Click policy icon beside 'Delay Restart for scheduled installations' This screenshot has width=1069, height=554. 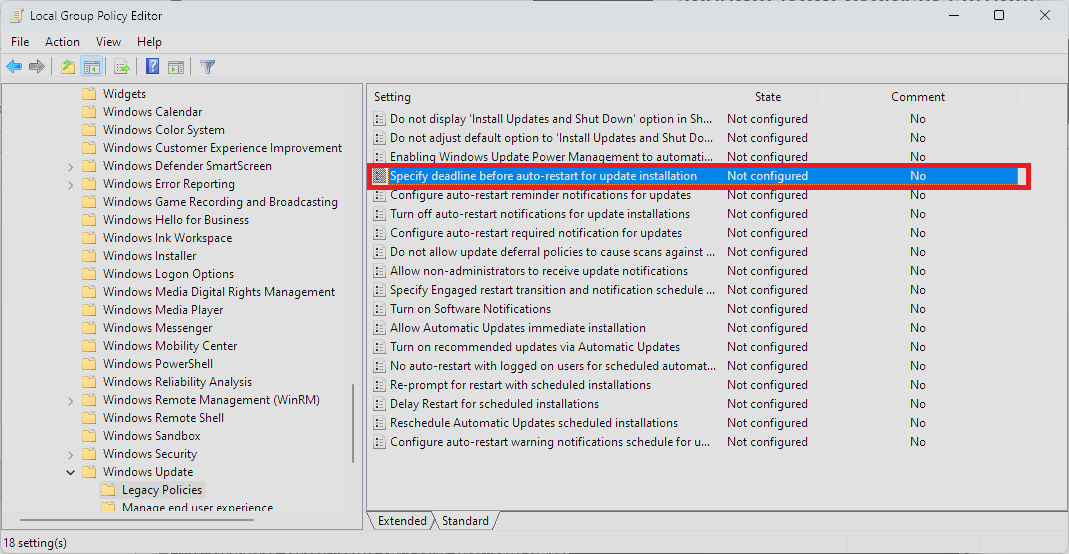tap(380, 404)
